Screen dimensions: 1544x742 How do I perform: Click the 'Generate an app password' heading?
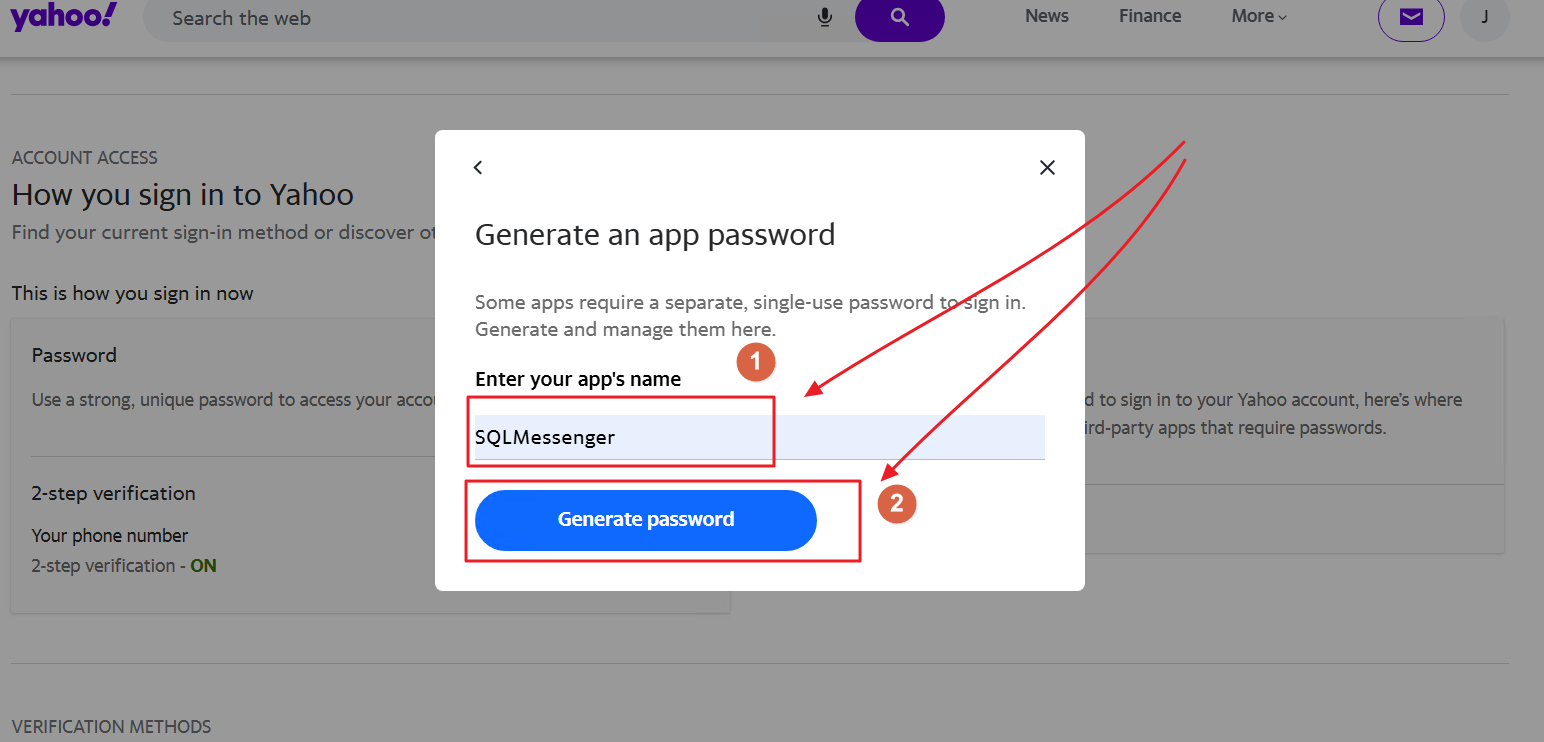[x=655, y=235]
